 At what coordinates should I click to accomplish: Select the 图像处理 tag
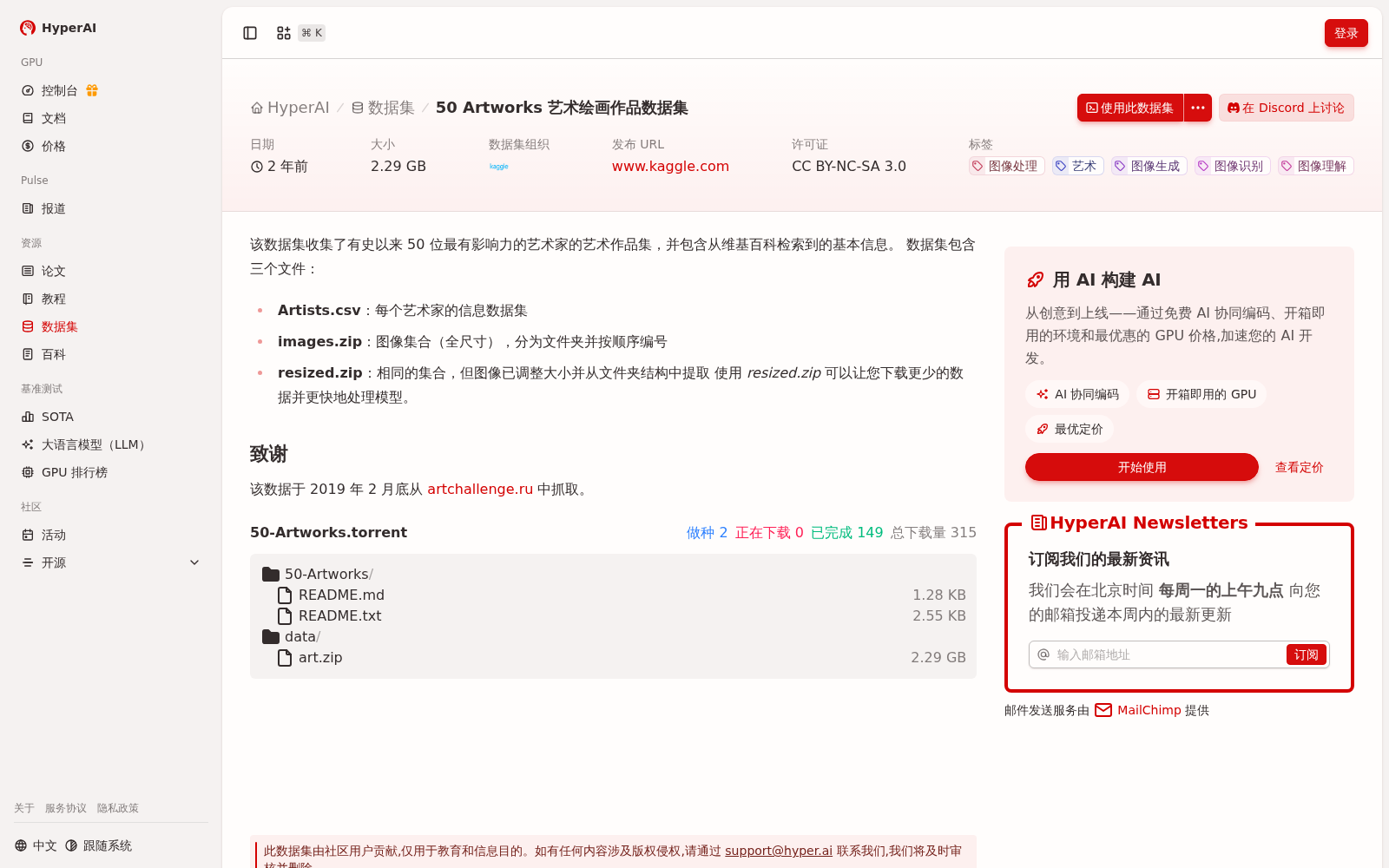pos(1006,166)
